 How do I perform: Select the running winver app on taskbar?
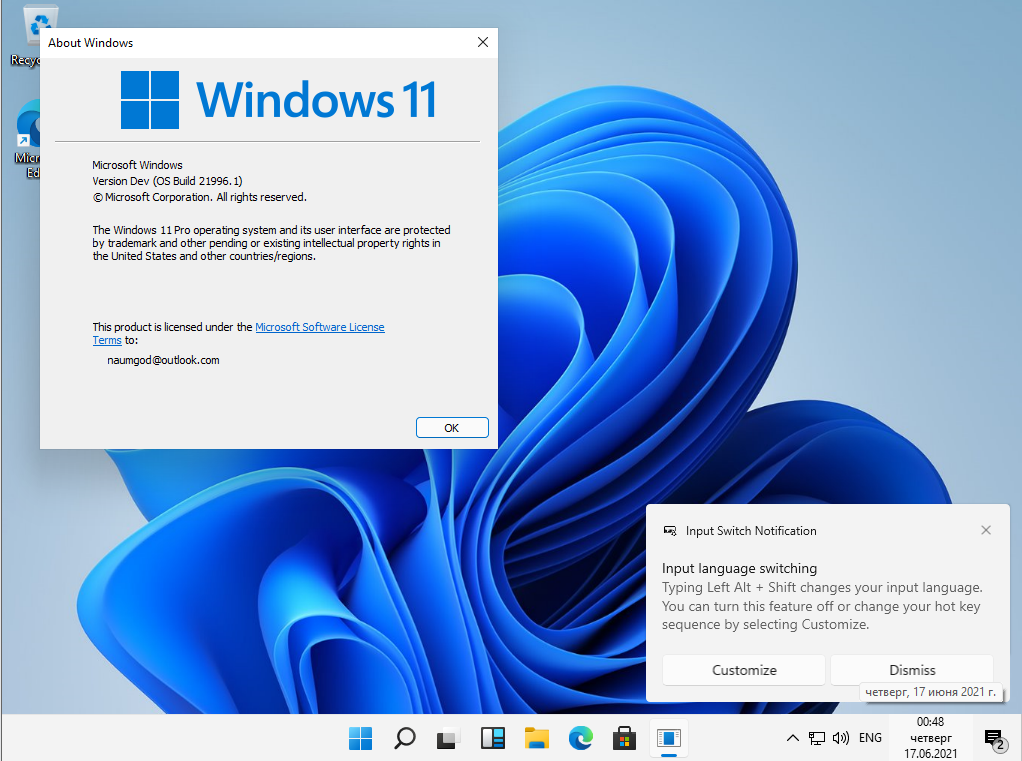click(x=669, y=738)
